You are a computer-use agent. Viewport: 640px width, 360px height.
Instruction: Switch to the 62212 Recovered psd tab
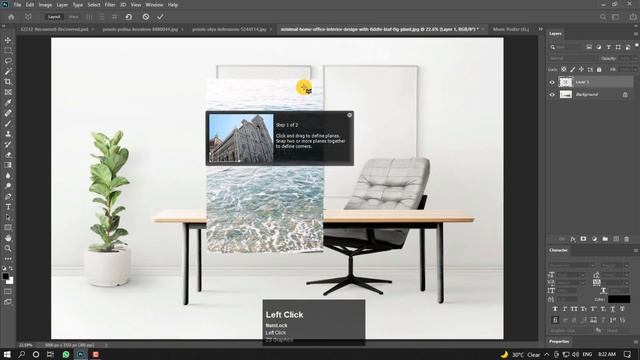click(54, 29)
